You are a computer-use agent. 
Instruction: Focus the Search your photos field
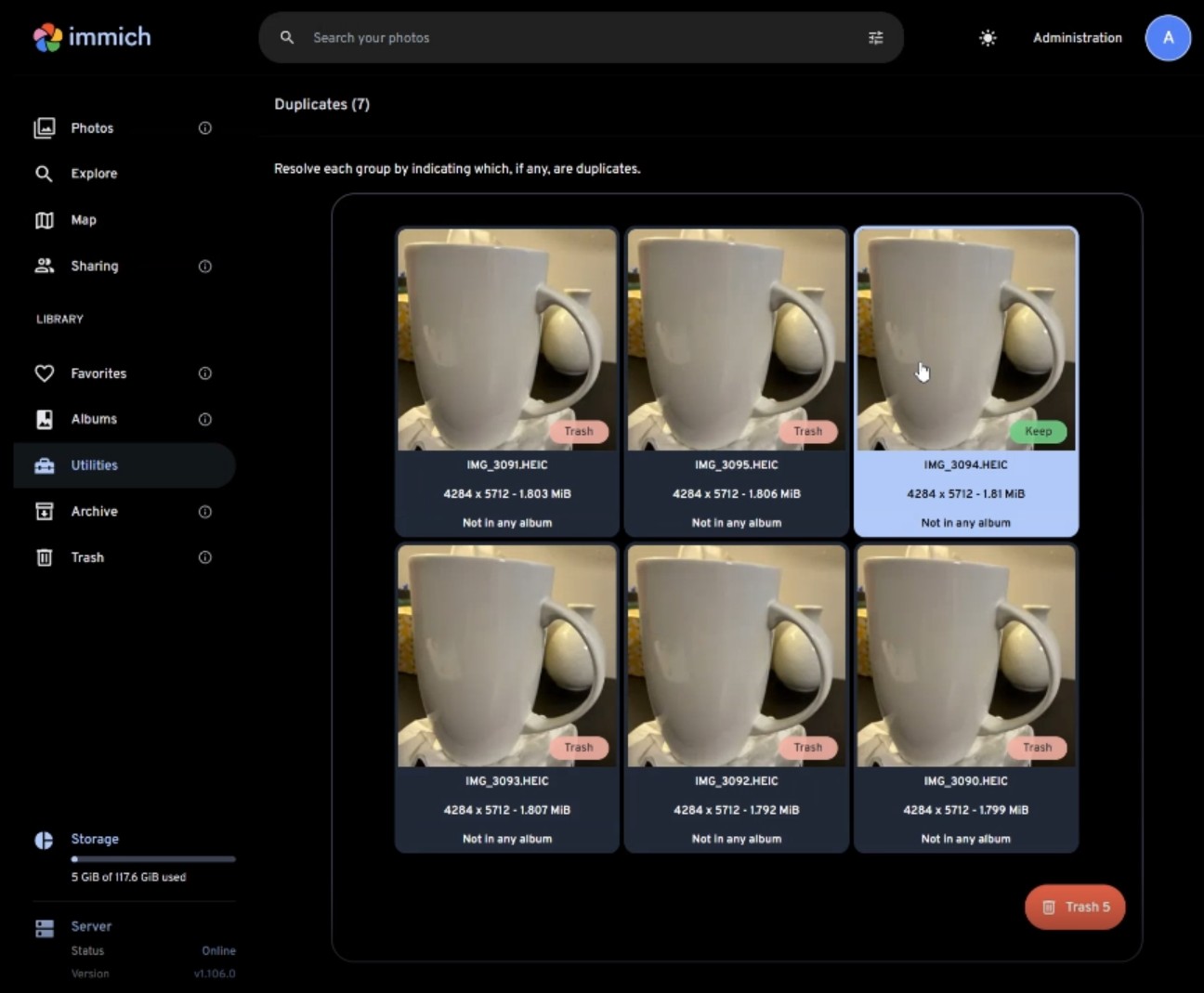coord(581,37)
